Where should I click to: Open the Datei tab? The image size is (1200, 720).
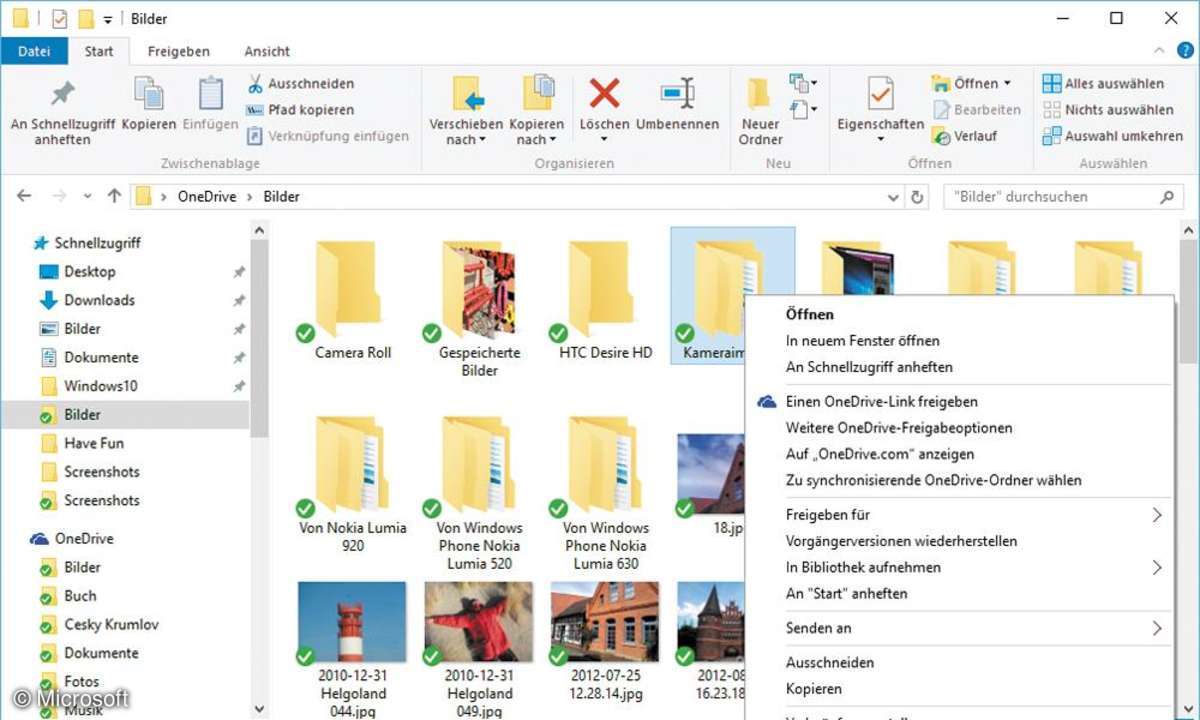(x=34, y=51)
